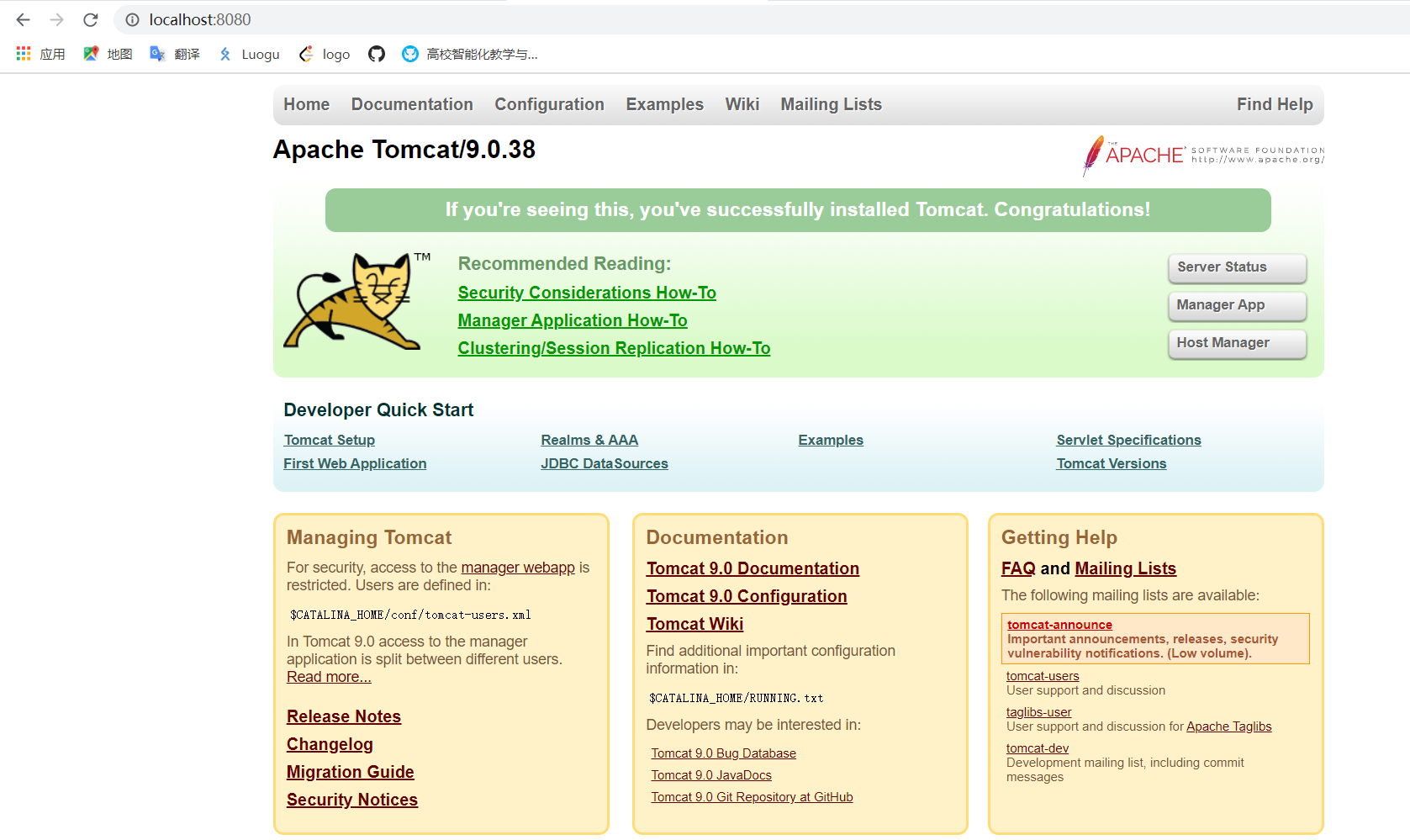The image size is (1410, 840).
Task: Open the JDBC DataSources link
Action: (605, 463)
